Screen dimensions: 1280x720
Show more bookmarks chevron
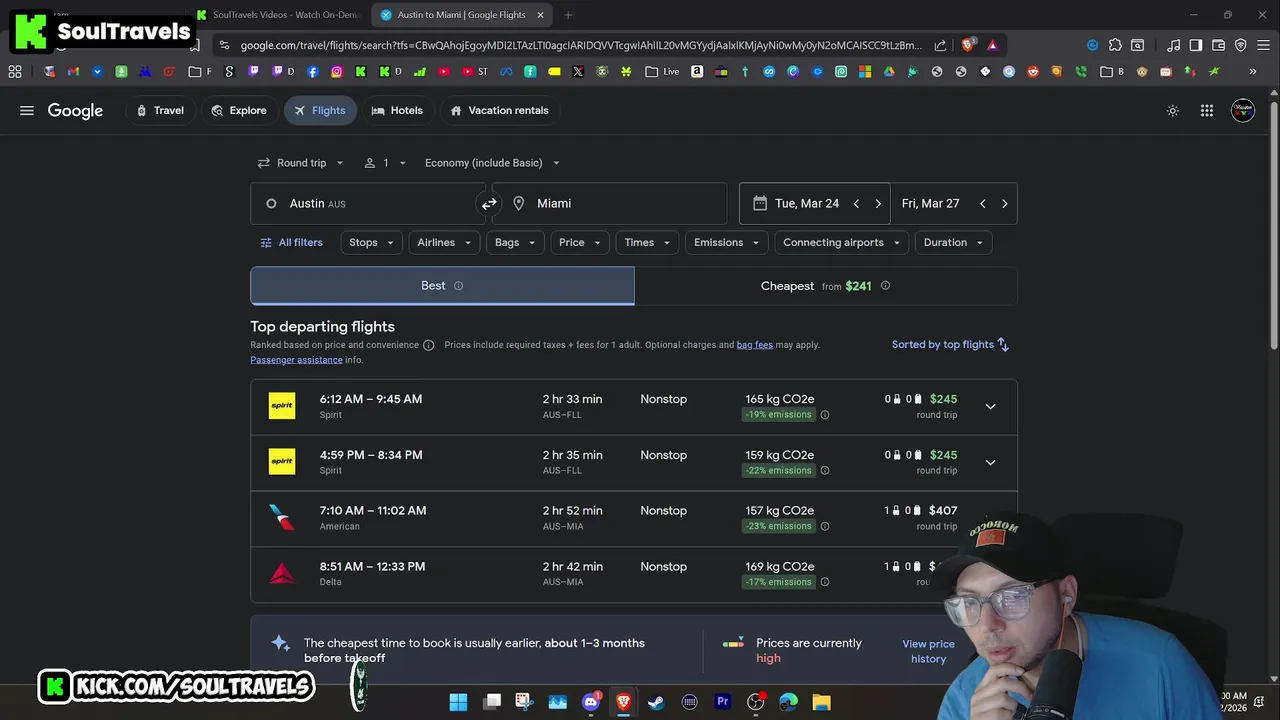(1252, 72)
